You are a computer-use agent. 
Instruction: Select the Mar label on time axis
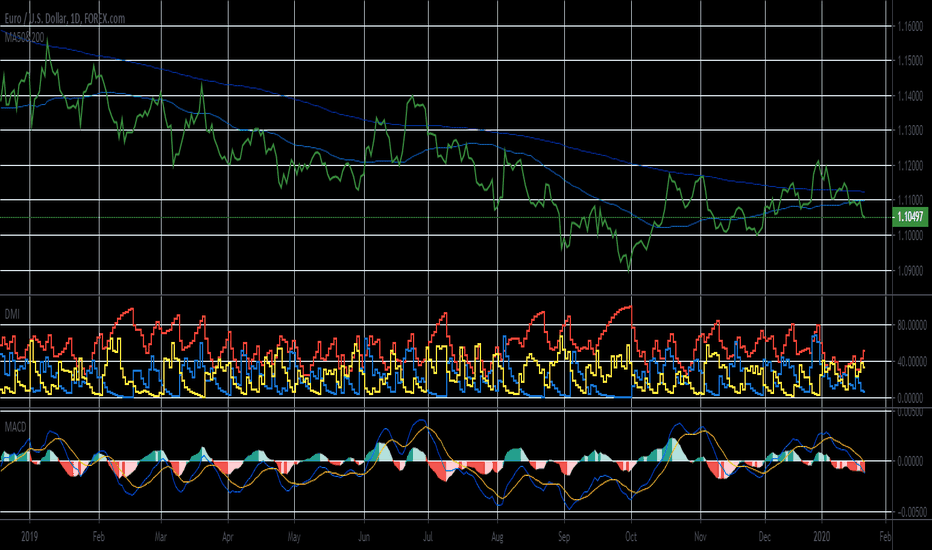click(161, 536)
